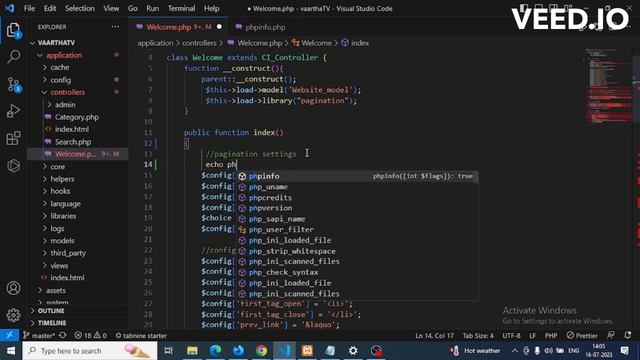Open the Tabnine icon in activity bar
Viewport: 640px width, 360px height.
[x=13, y=165]
